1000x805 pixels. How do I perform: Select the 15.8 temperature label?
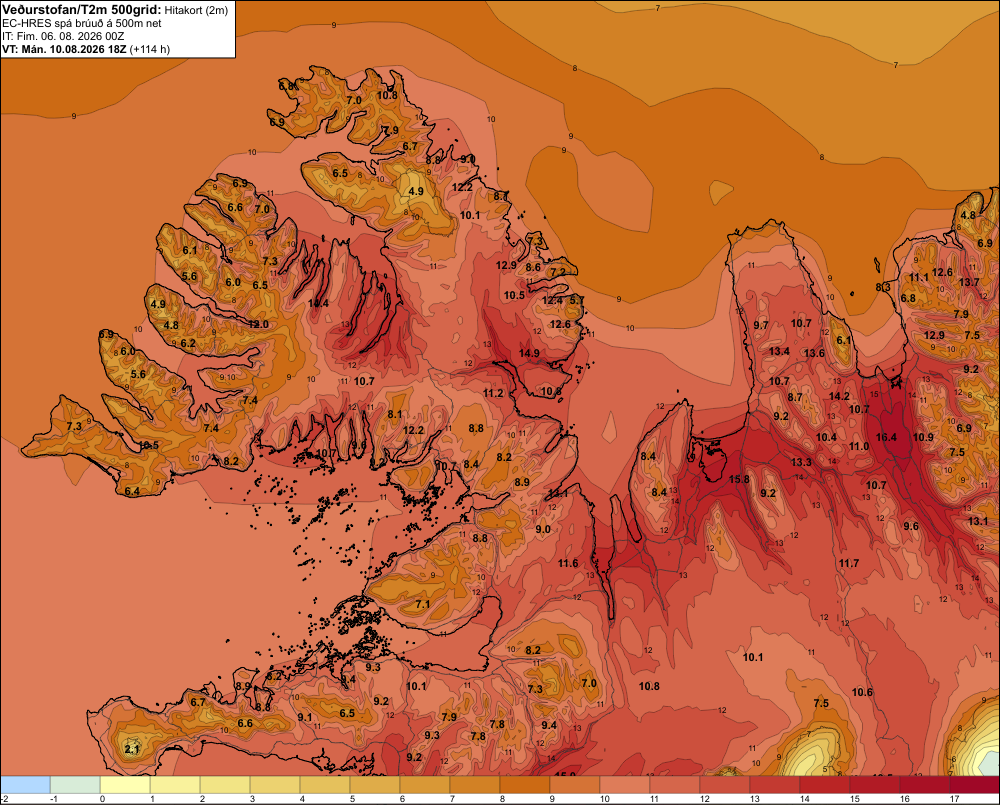(739, 479)
